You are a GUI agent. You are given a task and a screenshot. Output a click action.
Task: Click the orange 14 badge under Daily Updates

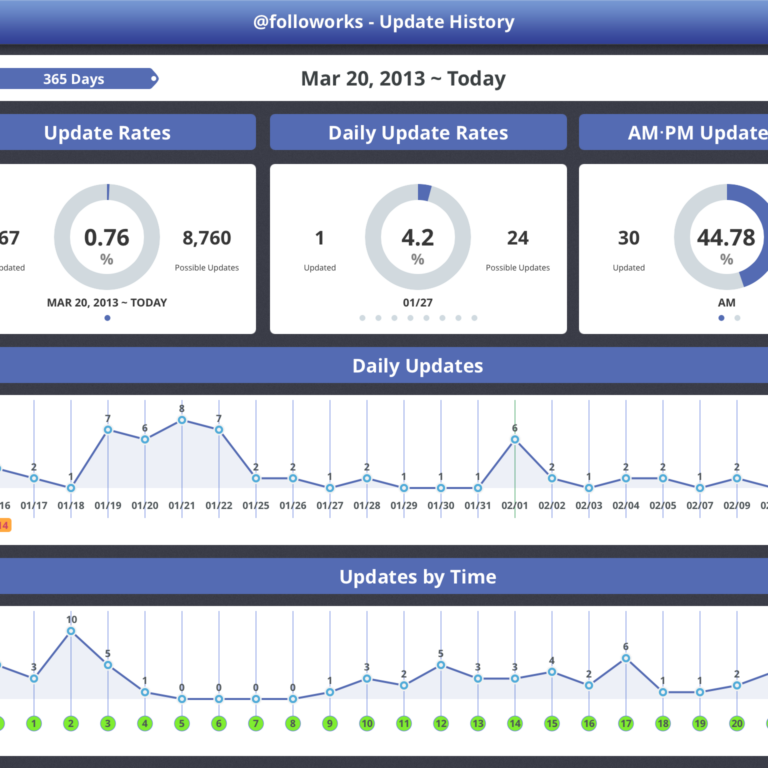coord(4,525)
